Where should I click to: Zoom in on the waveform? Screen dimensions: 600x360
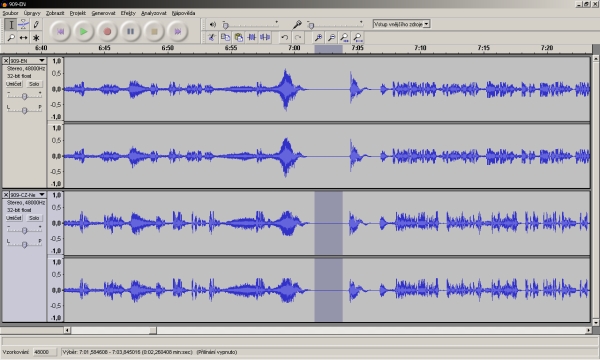(x=318, y=37)
